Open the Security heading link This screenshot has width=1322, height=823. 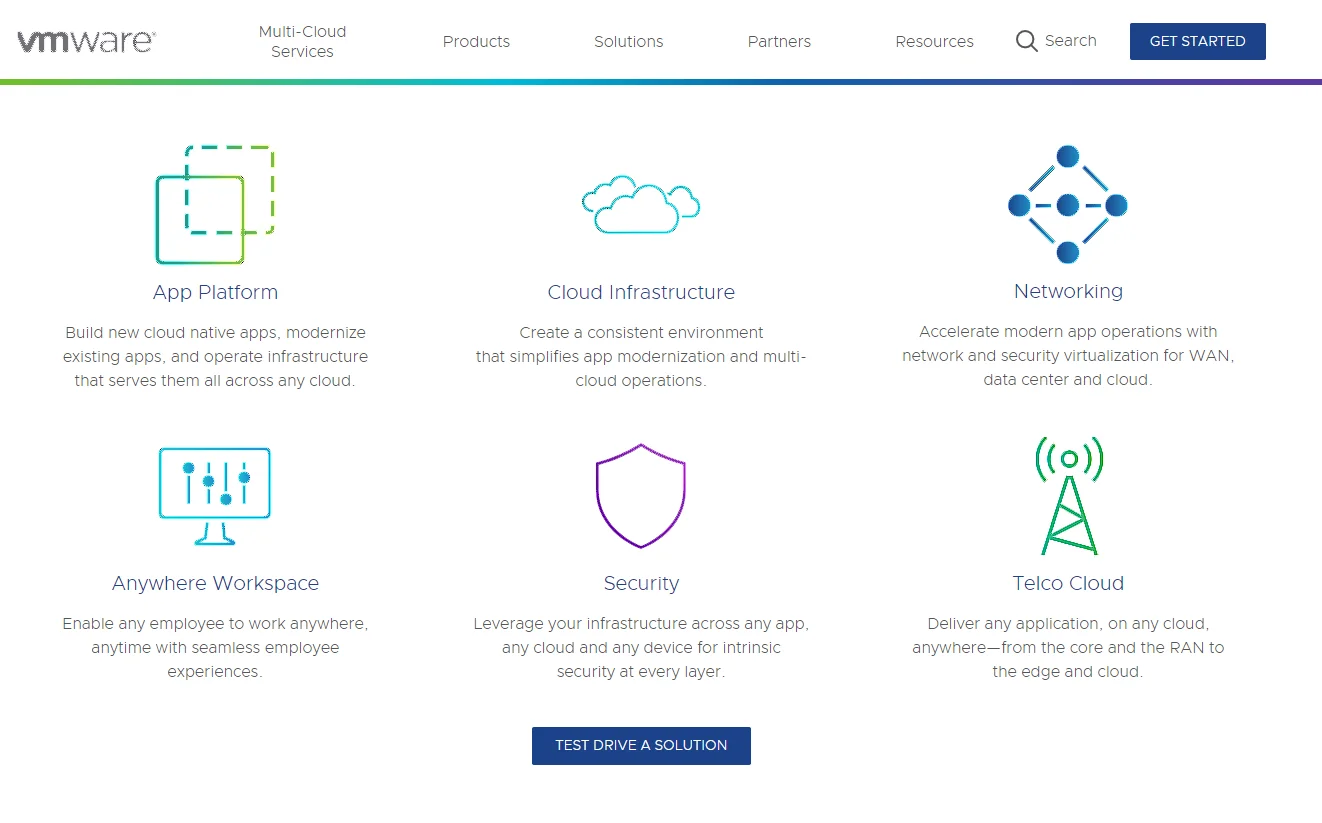641,583
